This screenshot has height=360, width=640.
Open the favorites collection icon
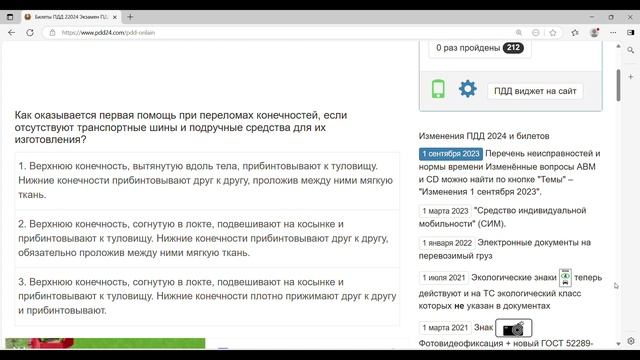point(575,33)
